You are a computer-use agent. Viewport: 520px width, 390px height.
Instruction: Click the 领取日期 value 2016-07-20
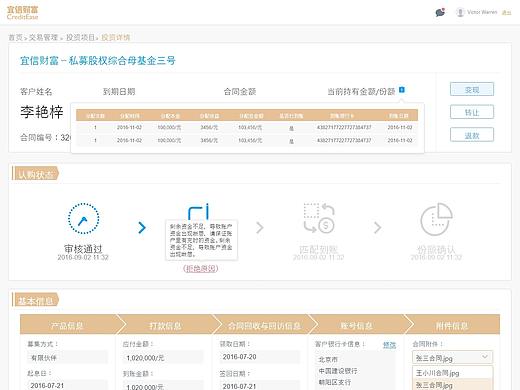pos(260,357)
